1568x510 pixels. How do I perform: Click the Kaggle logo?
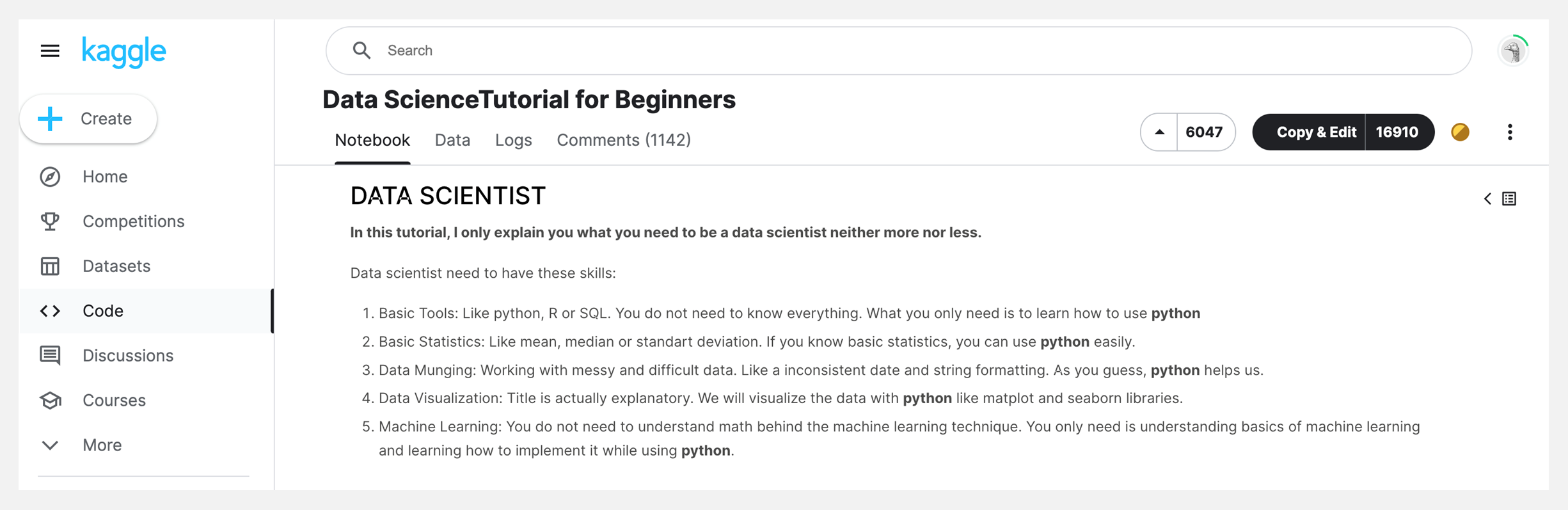tap(123, 51)
